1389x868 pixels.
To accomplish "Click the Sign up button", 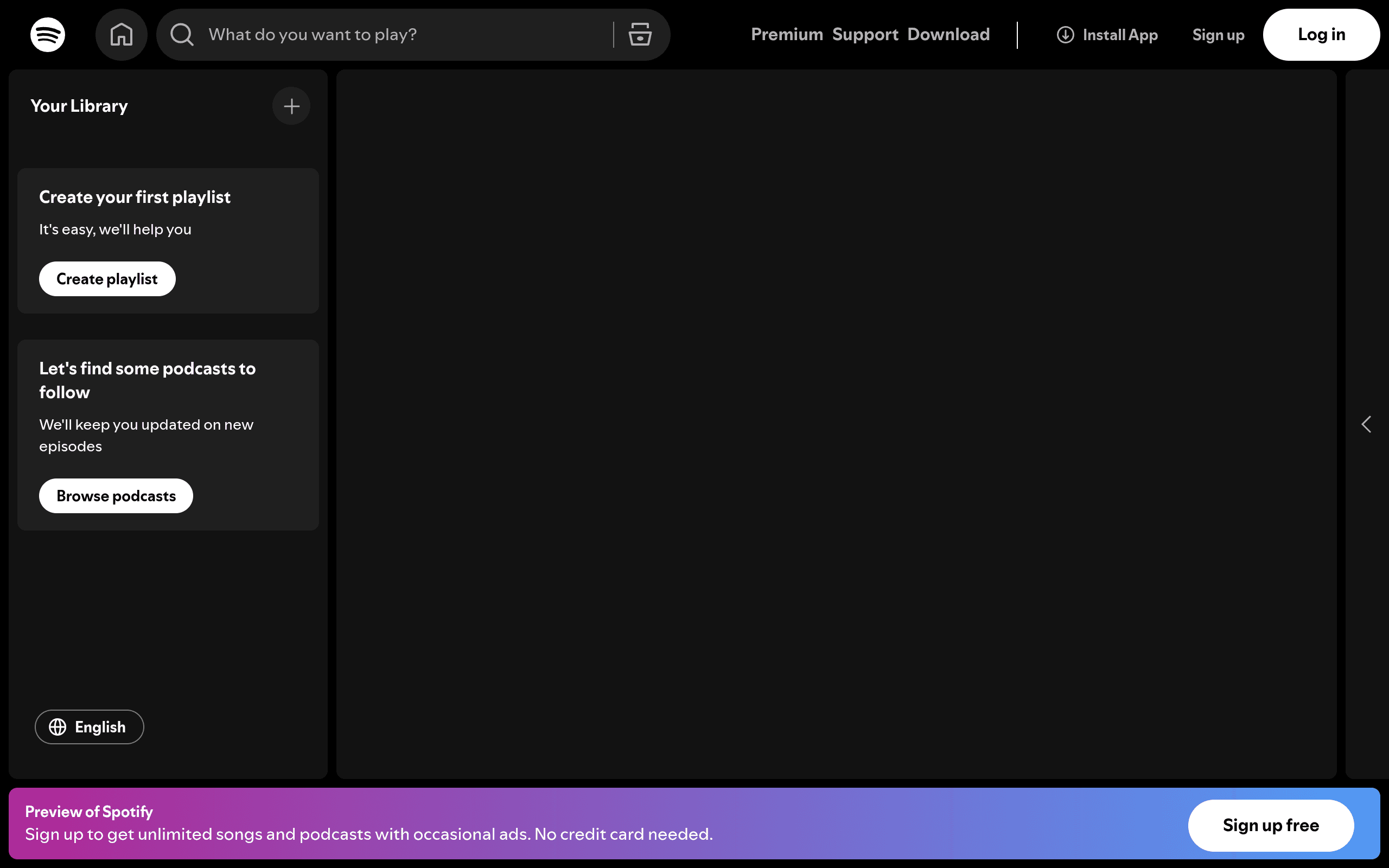I will 1218,35.
